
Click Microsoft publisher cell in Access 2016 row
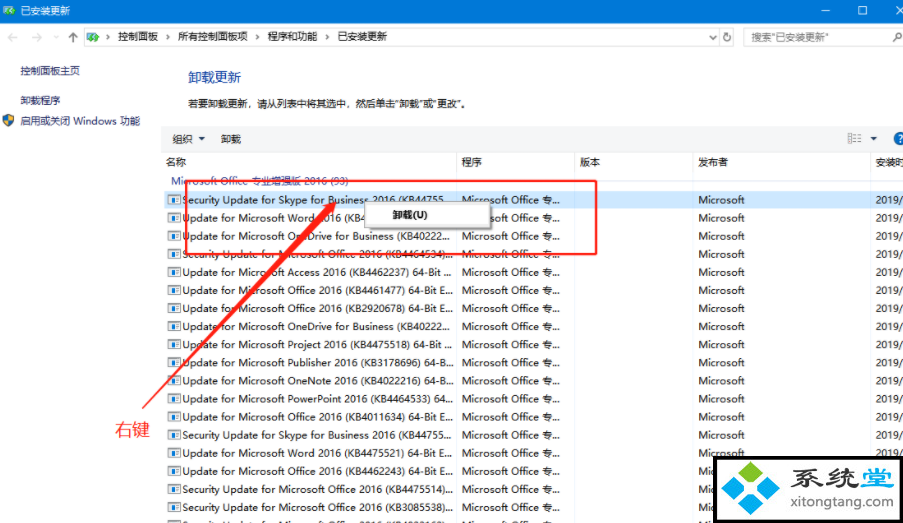click(x=721, y=272)
